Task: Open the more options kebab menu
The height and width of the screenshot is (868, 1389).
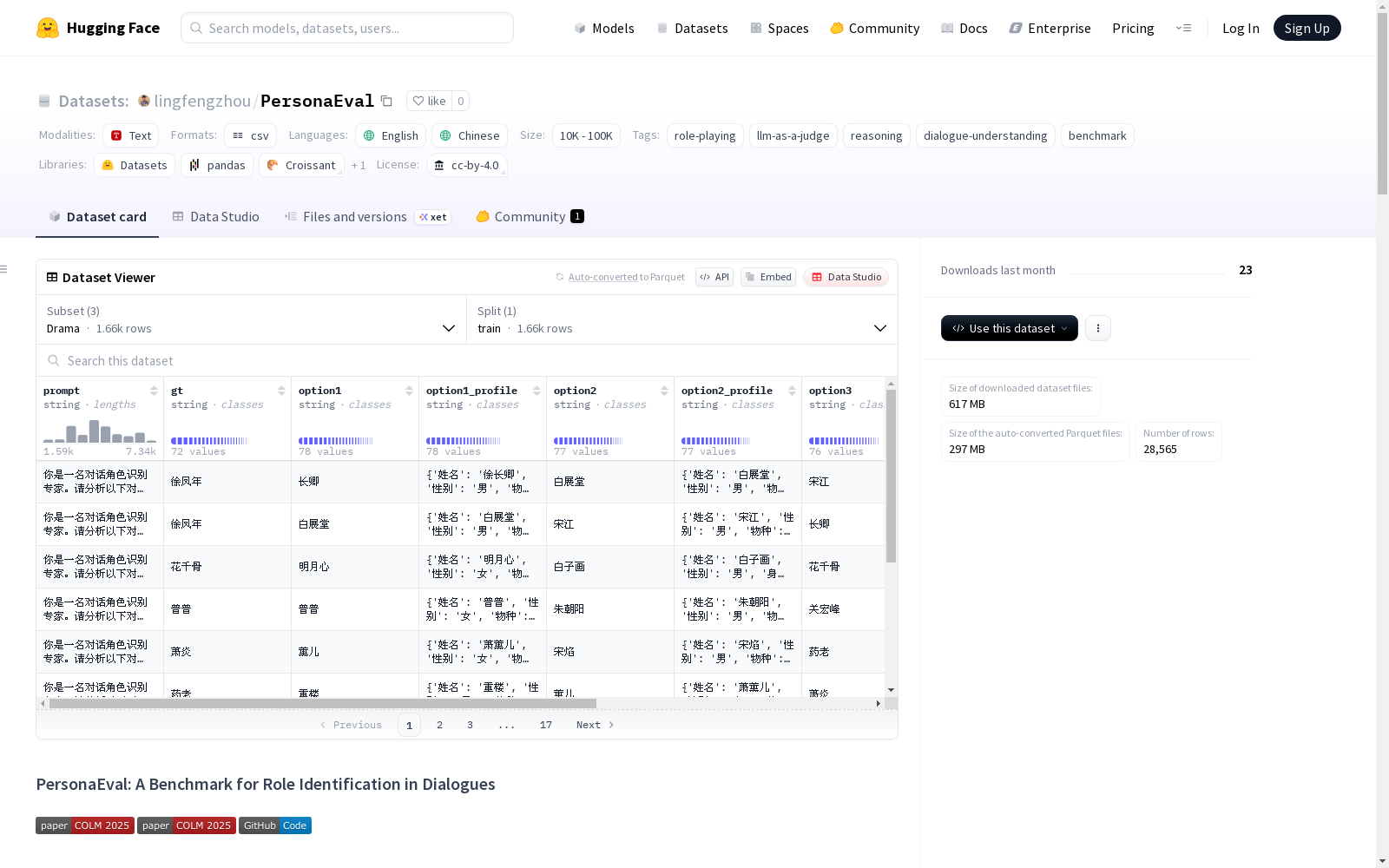Action: coord(1098,328)
